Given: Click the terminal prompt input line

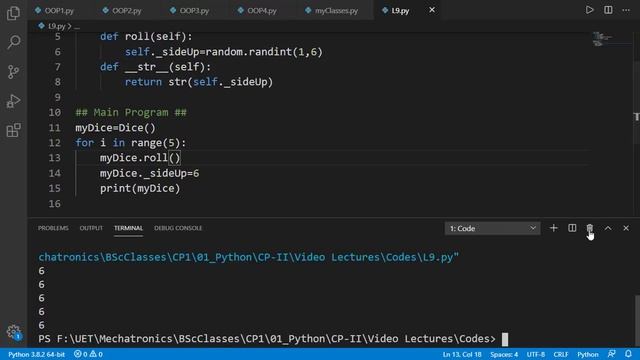Looking at the screenshot, I should [273, 339].
